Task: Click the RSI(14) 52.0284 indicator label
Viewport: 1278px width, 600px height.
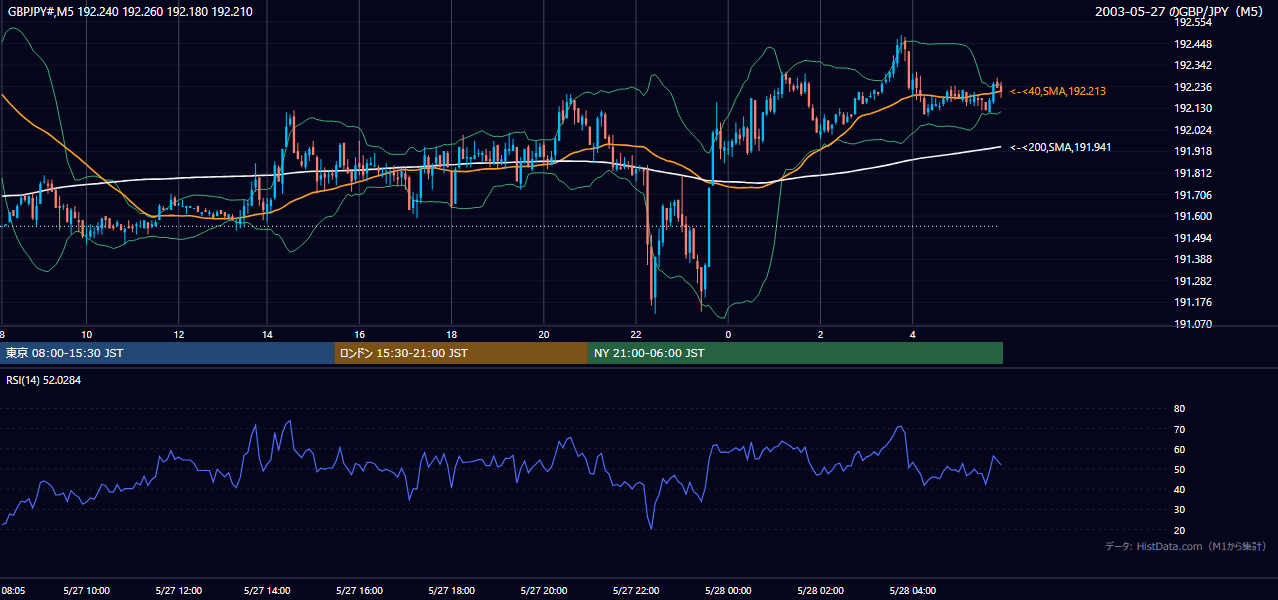Action: (x=43, y=380)
